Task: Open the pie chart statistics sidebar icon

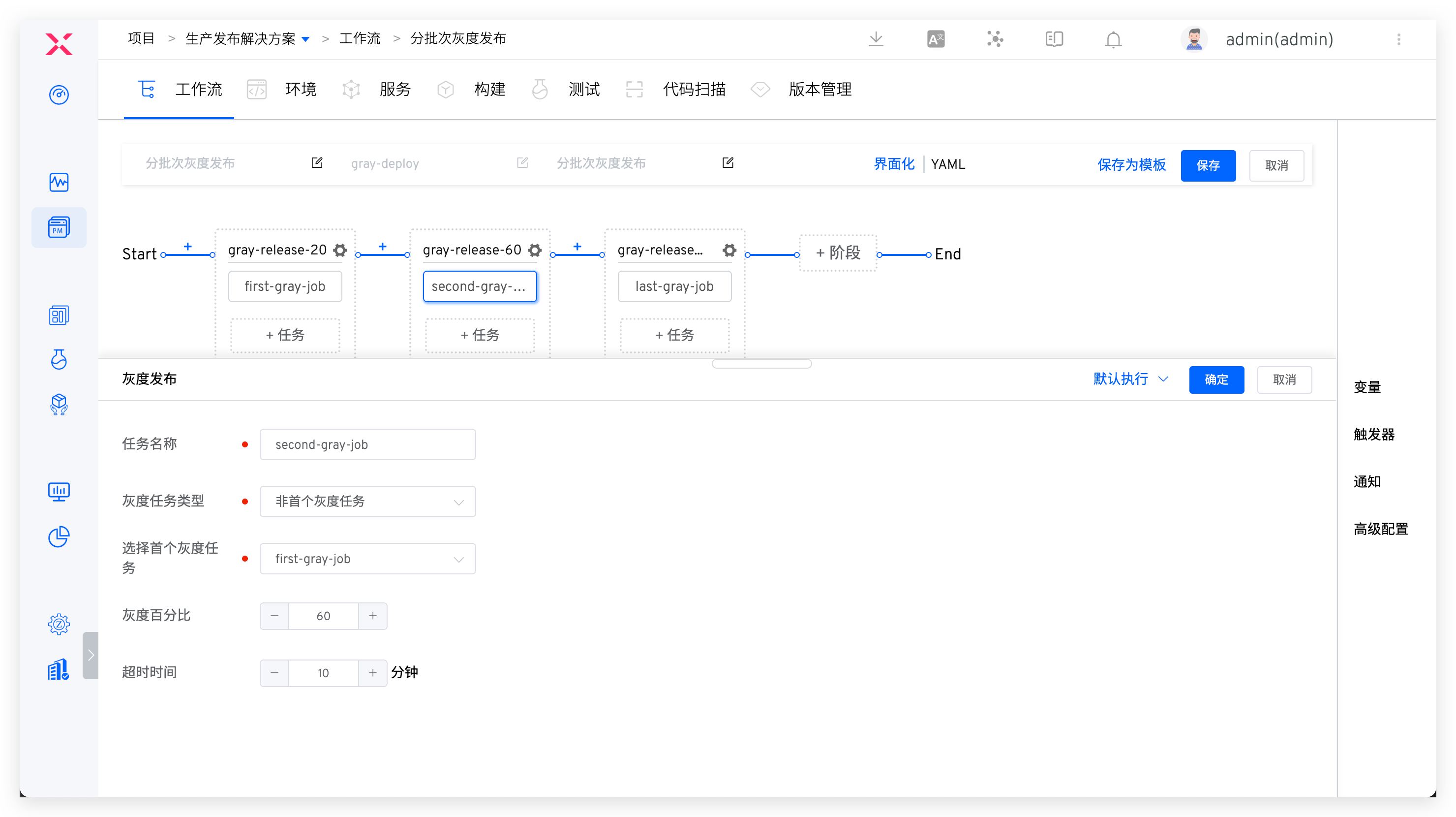Action: click(59, 537)
